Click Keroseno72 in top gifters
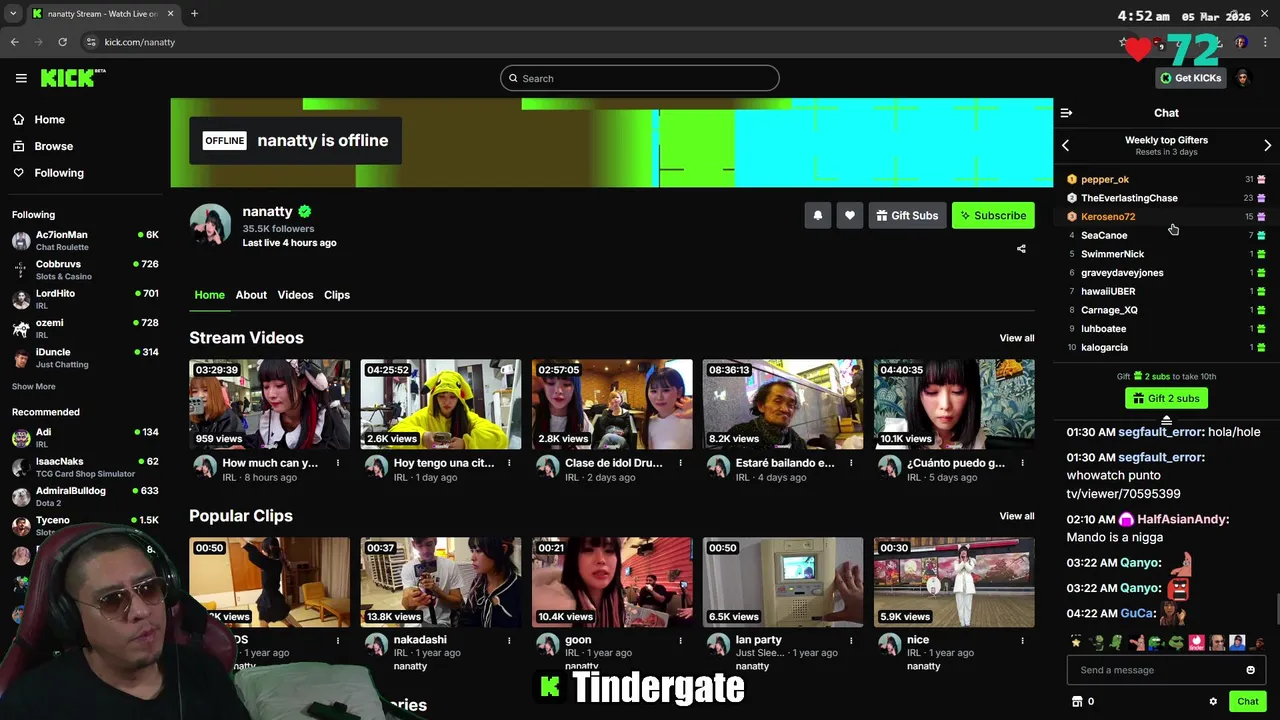 (x=1108, y=216)
